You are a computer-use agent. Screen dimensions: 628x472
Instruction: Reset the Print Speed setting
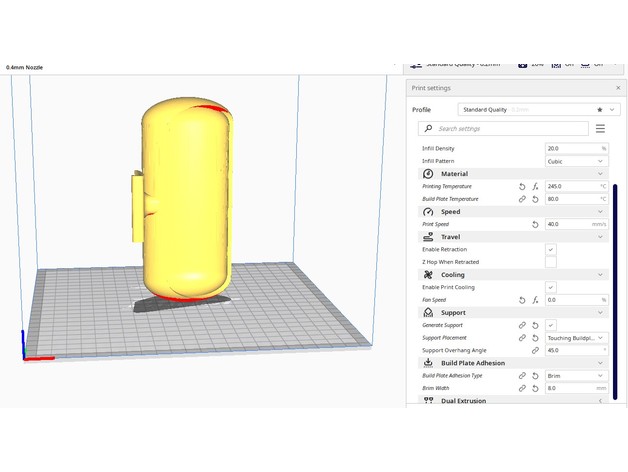pyautogui.click(x=535, y=225)
